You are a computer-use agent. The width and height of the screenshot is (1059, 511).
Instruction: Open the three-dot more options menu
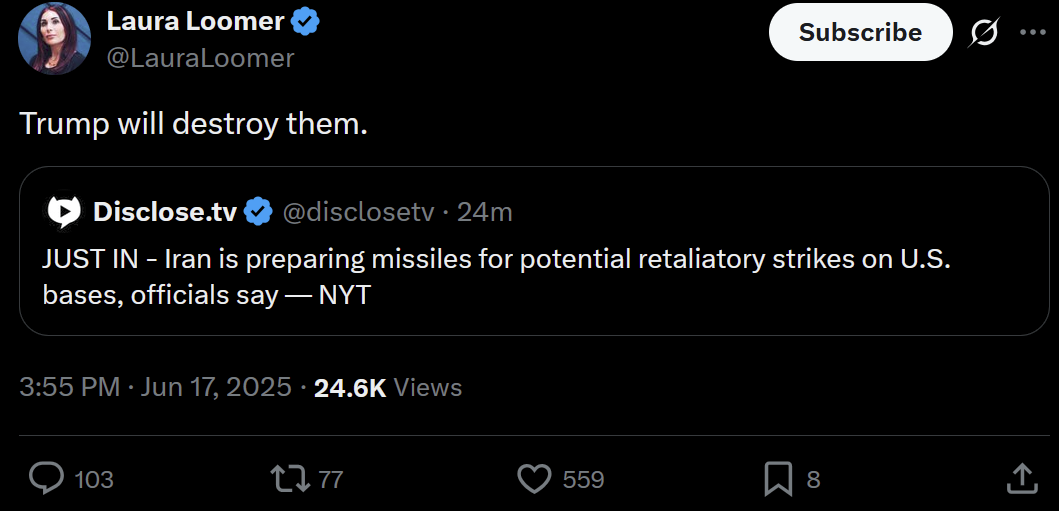1033,32
